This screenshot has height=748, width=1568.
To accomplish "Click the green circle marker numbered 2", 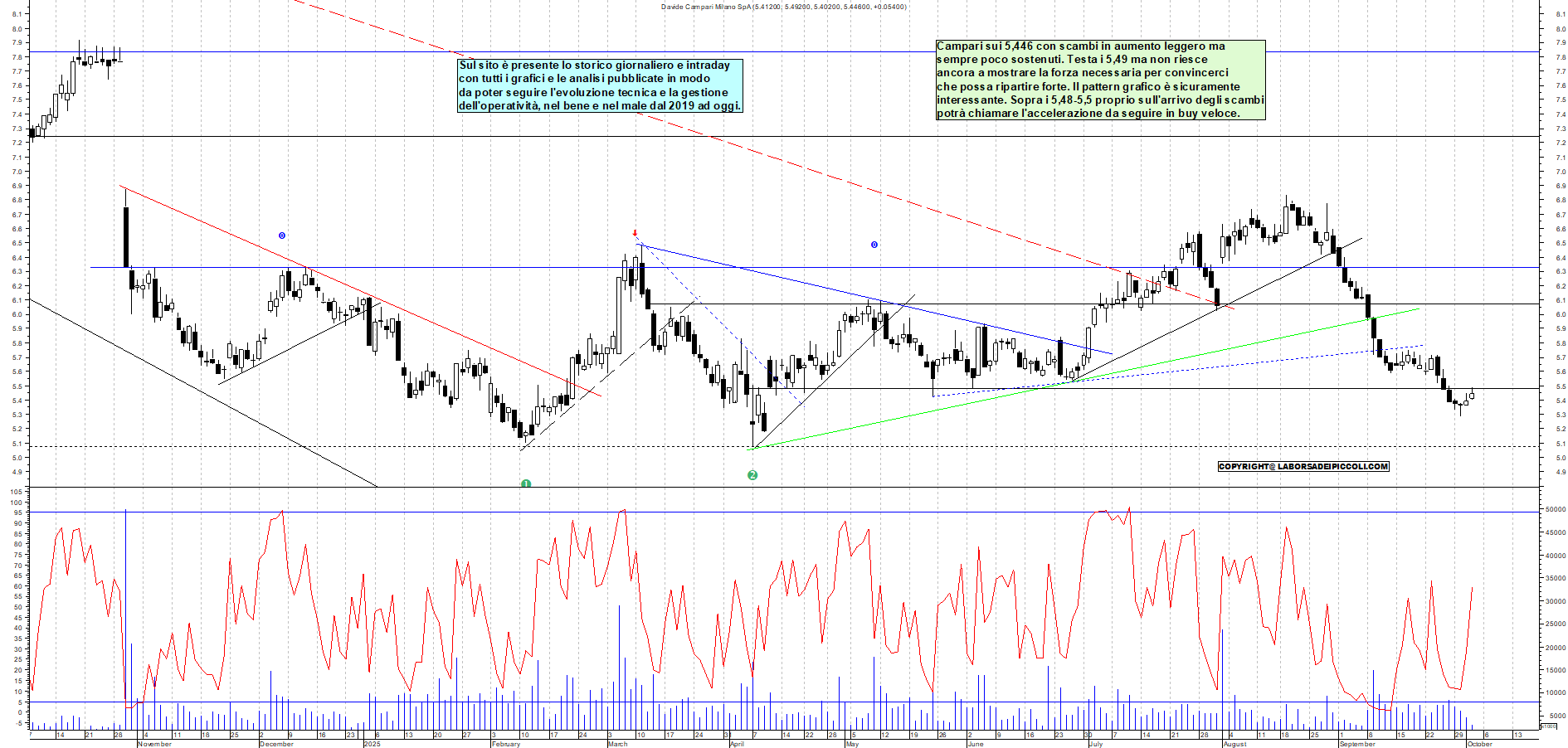I will pos(752,475).
